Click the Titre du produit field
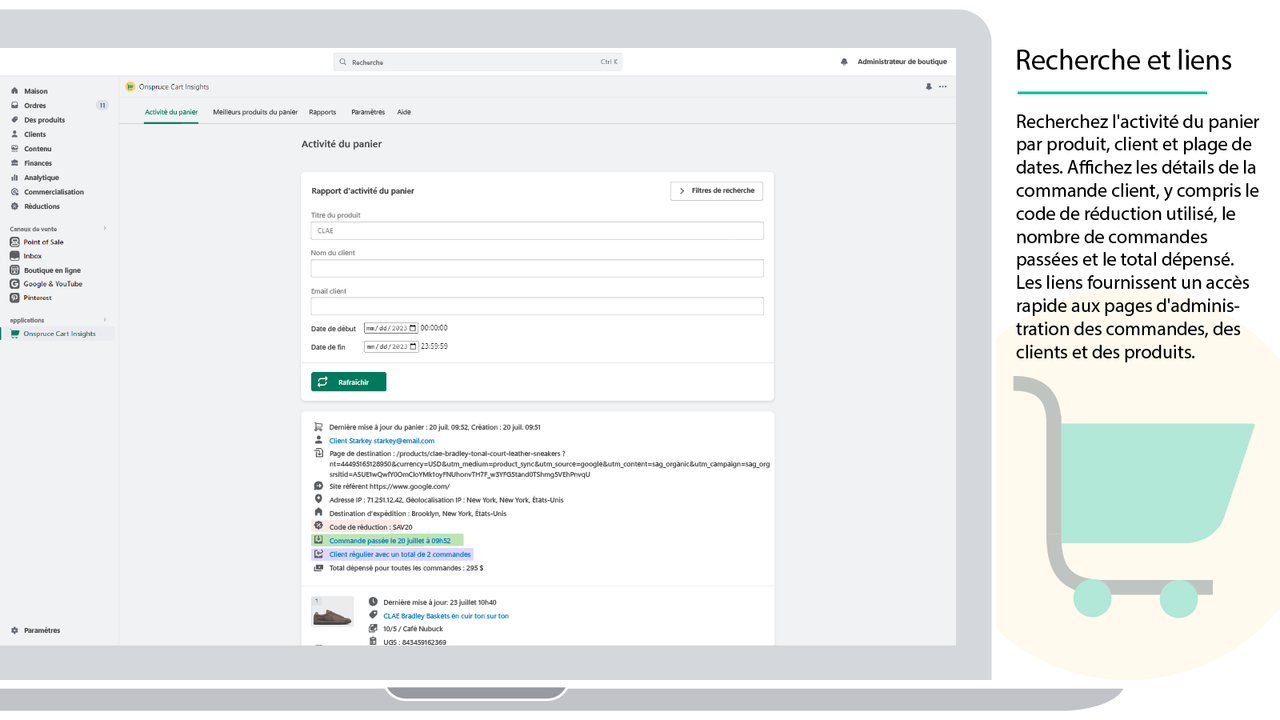Screen dimensions: 1280x720 coord(537,231)
